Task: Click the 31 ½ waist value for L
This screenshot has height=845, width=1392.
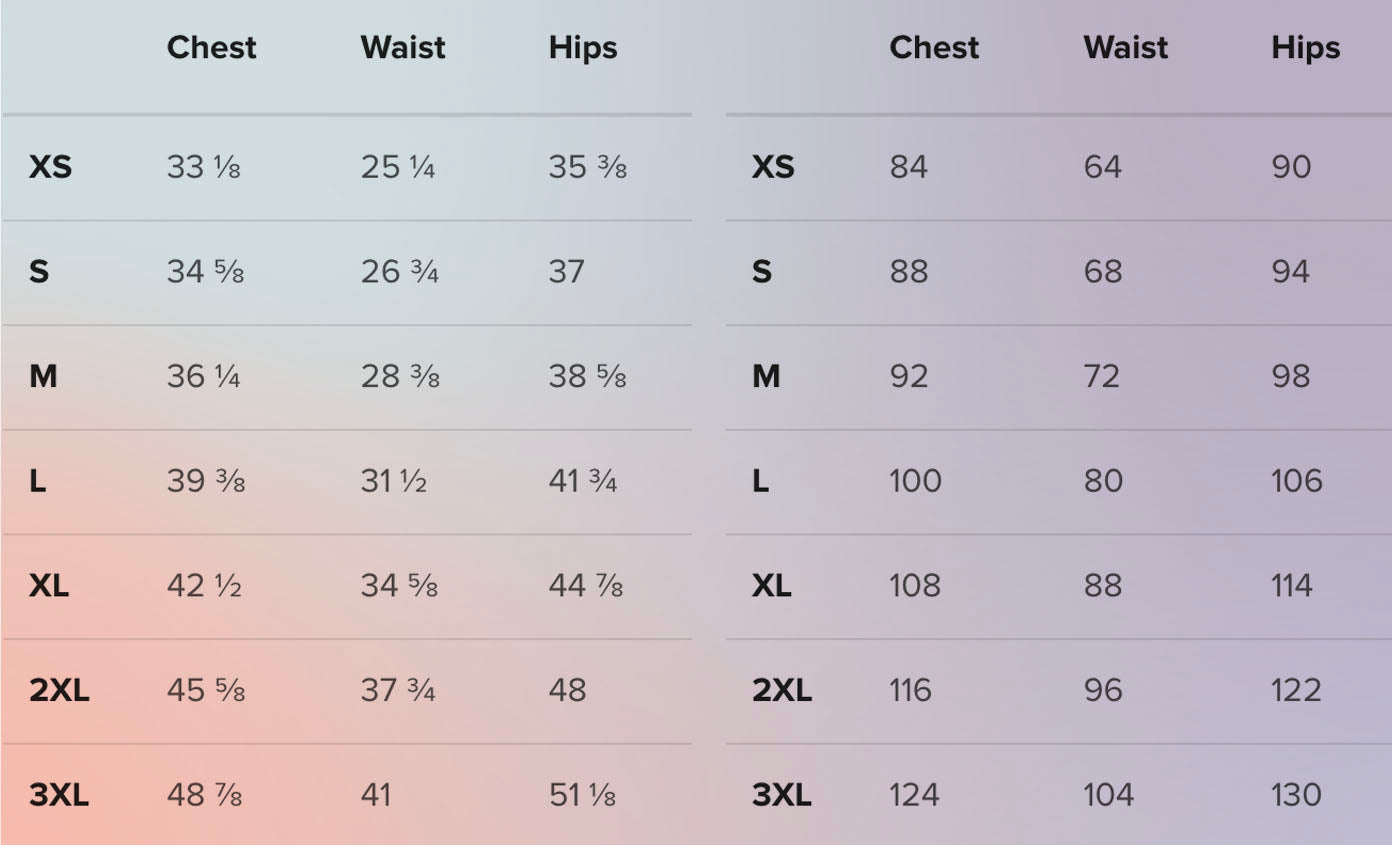Action: [x=393, y=481]
